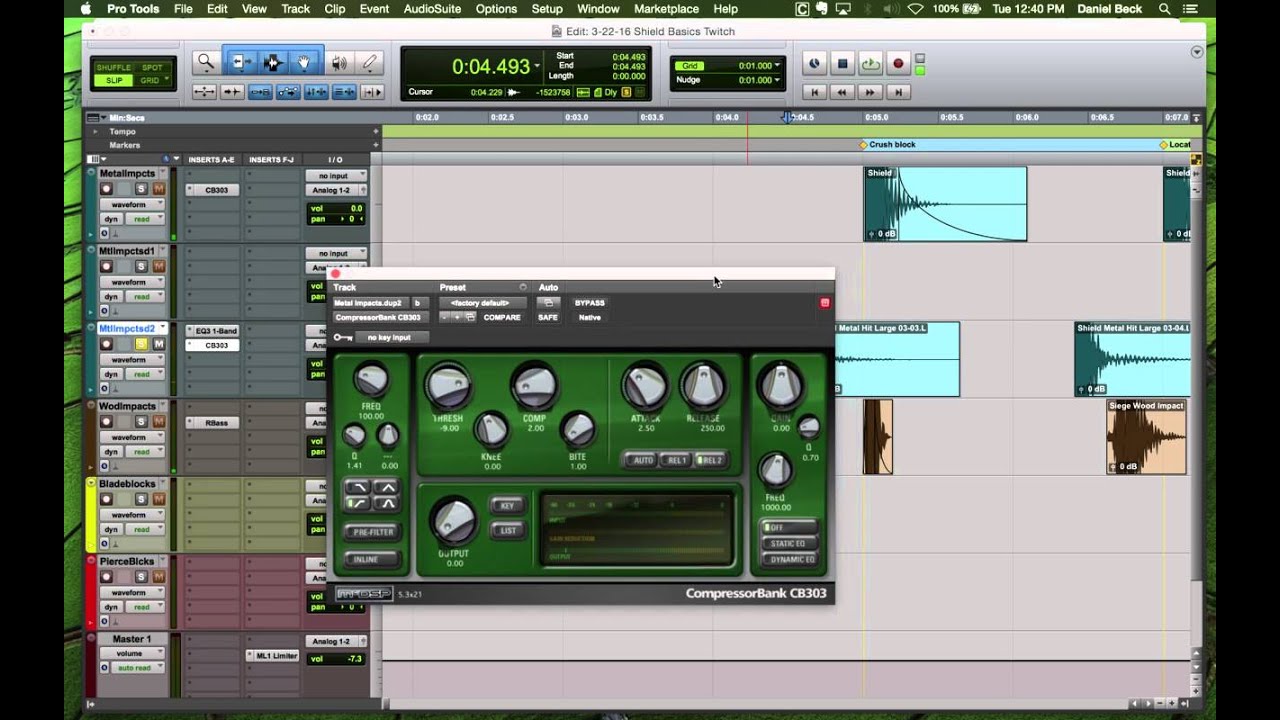Enable Slip edit mode
The width and height of the screenshot is (1280, 720).
point(113,80)
